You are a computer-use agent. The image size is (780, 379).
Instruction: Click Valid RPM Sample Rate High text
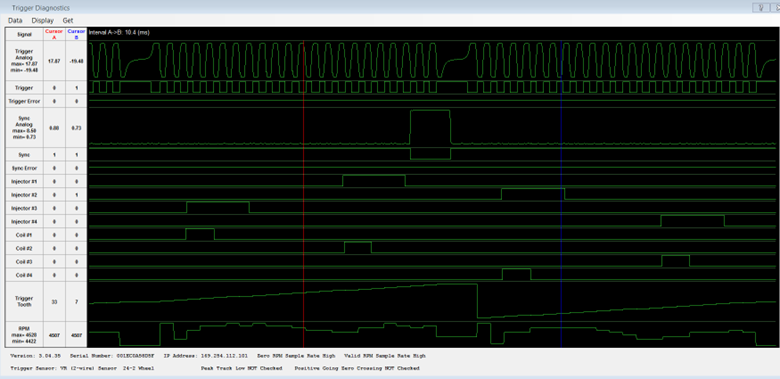coord(385,356)
